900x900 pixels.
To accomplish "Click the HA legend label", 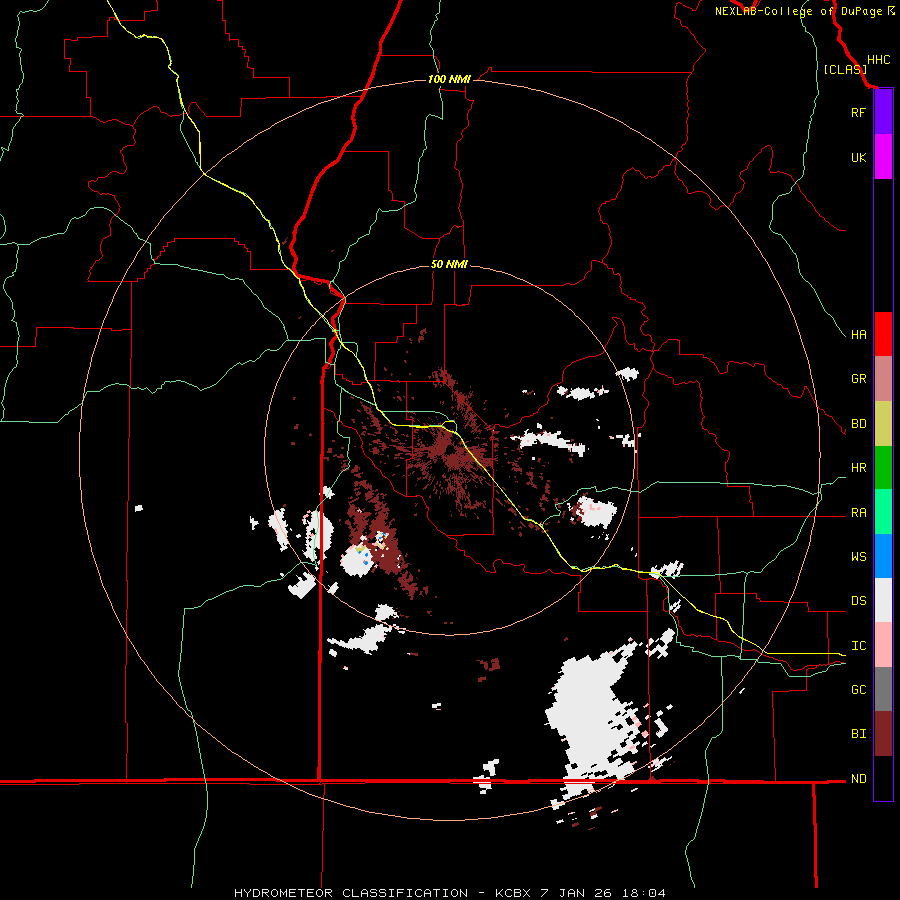I will (x=858, y=335).
